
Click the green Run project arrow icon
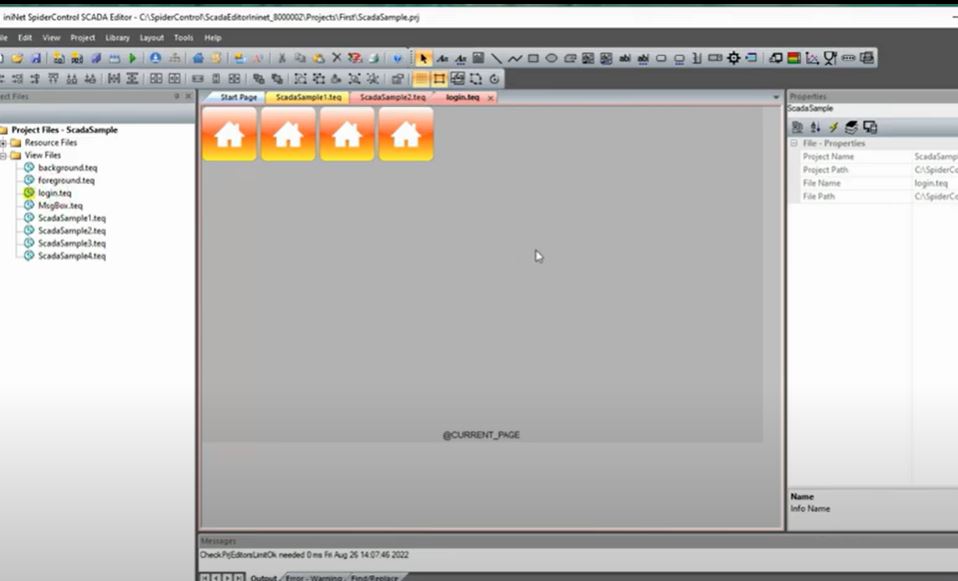click(x=132, y=59)
